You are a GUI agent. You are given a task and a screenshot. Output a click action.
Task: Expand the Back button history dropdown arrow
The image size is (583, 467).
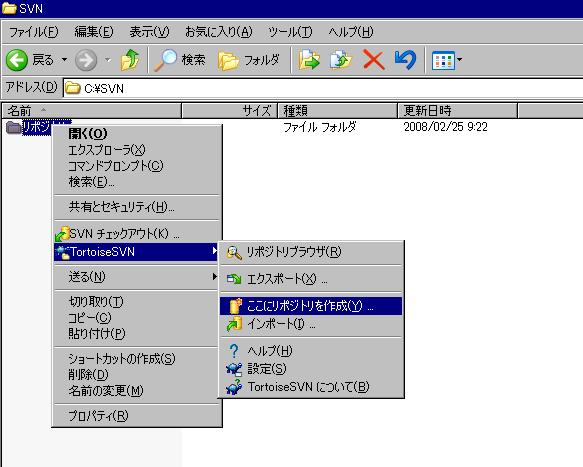click(x=64, y=60)
